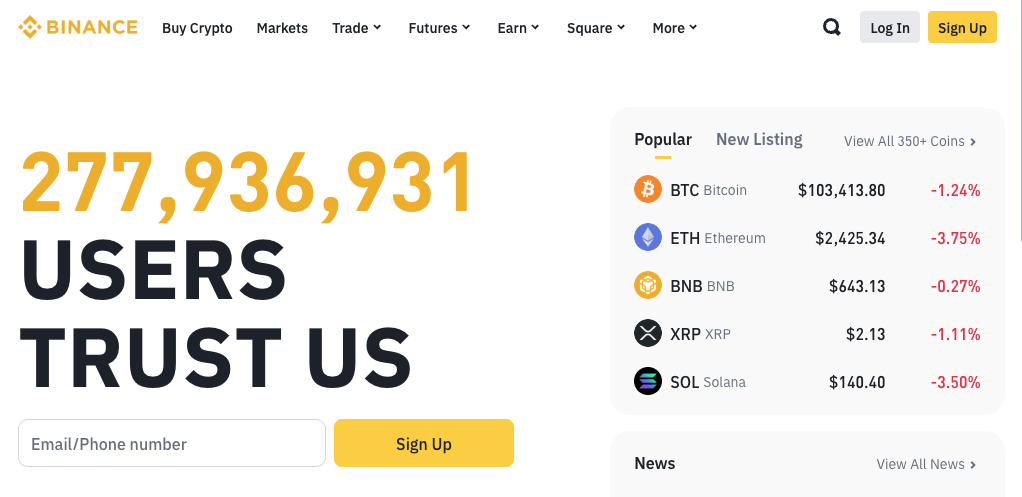Select the XRP coin icon
Image resolution: width=1022 pixels, height=497 pixels.
tap(648, 334)
